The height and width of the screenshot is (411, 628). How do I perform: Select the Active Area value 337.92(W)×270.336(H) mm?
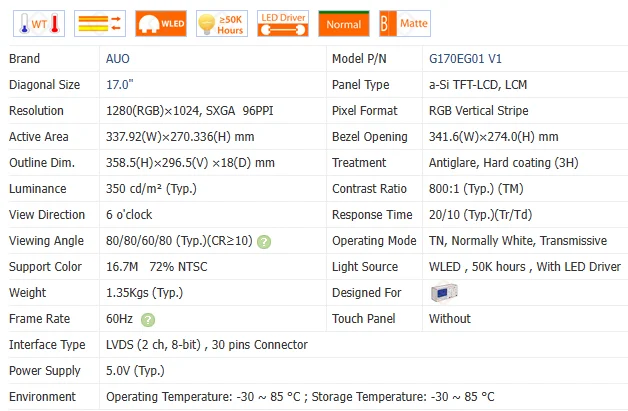tap(180, 137)
